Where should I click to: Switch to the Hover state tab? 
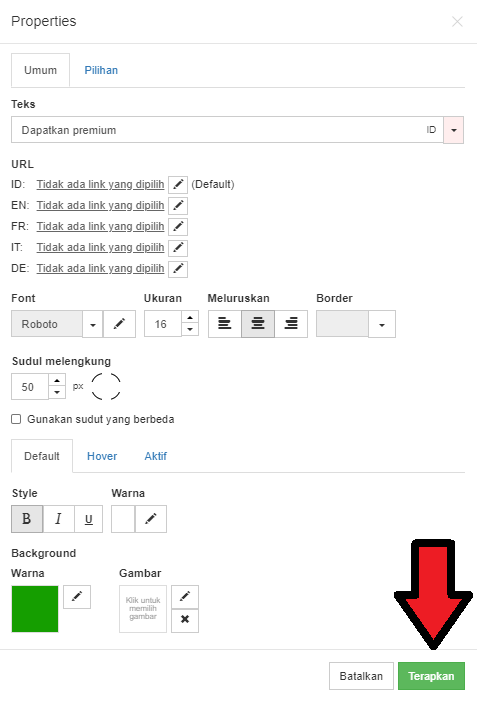point(102,456)
